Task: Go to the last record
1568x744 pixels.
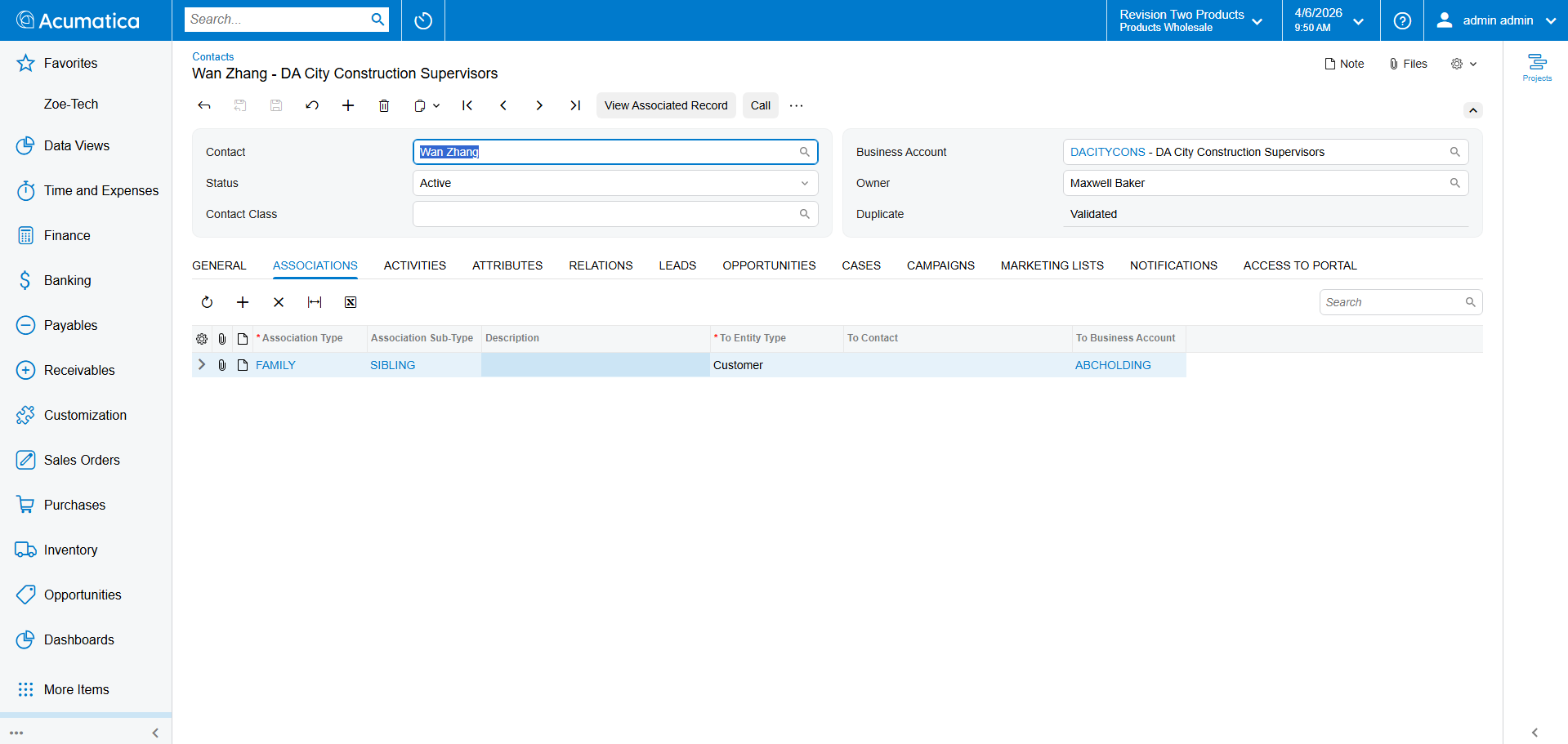Action: 575,105
